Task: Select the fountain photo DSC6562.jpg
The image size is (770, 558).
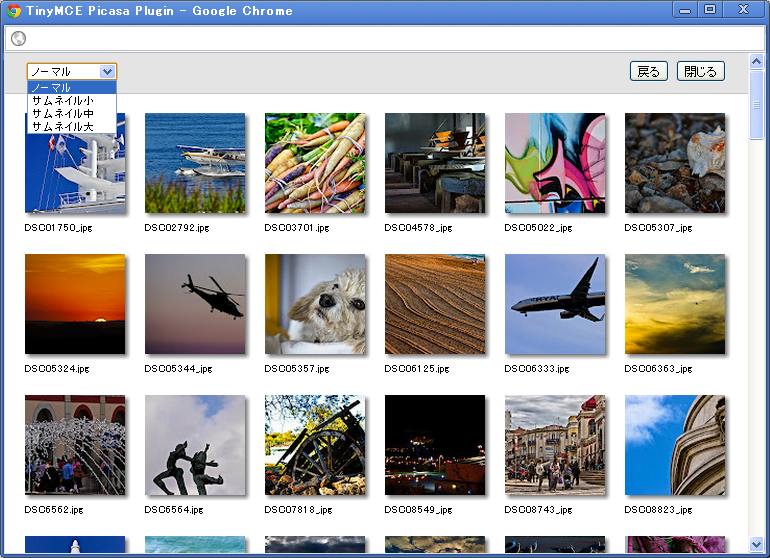Action: point(75,445)
